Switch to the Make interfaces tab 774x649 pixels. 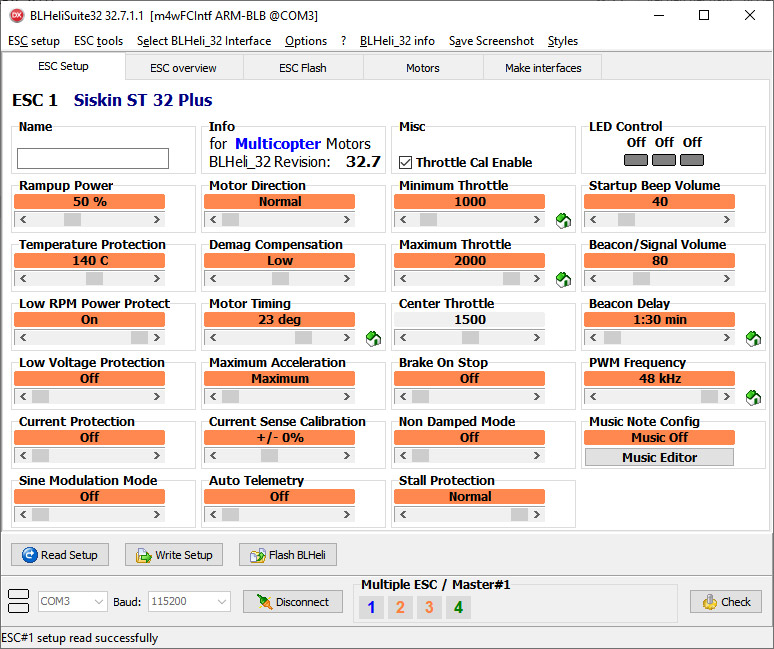tap(543, 68)
